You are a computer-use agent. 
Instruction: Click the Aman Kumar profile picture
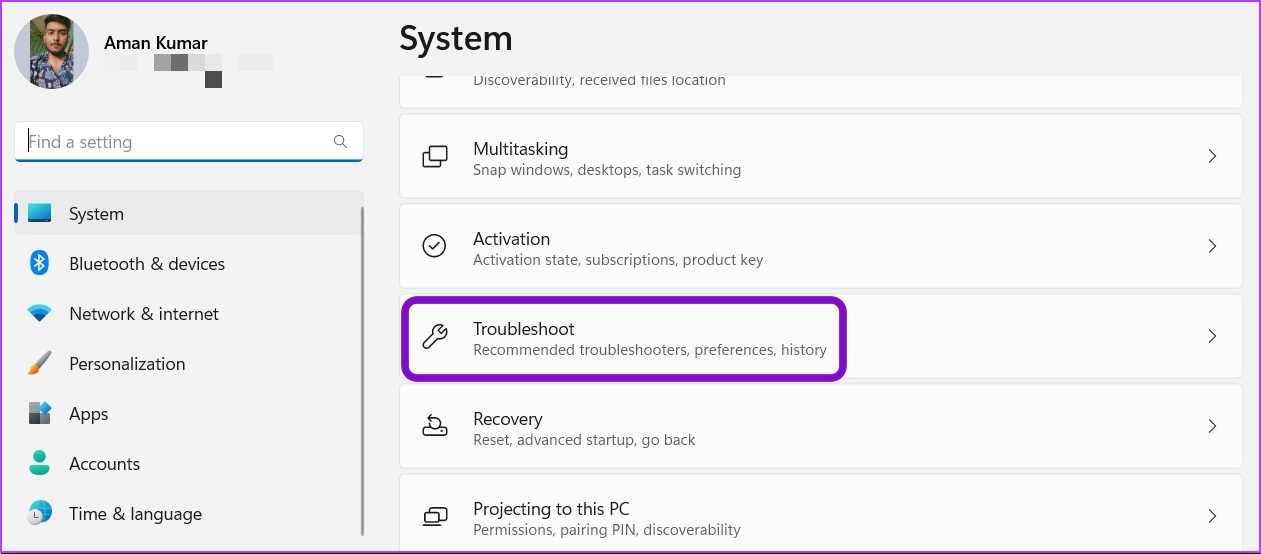(x=51, y=51)
